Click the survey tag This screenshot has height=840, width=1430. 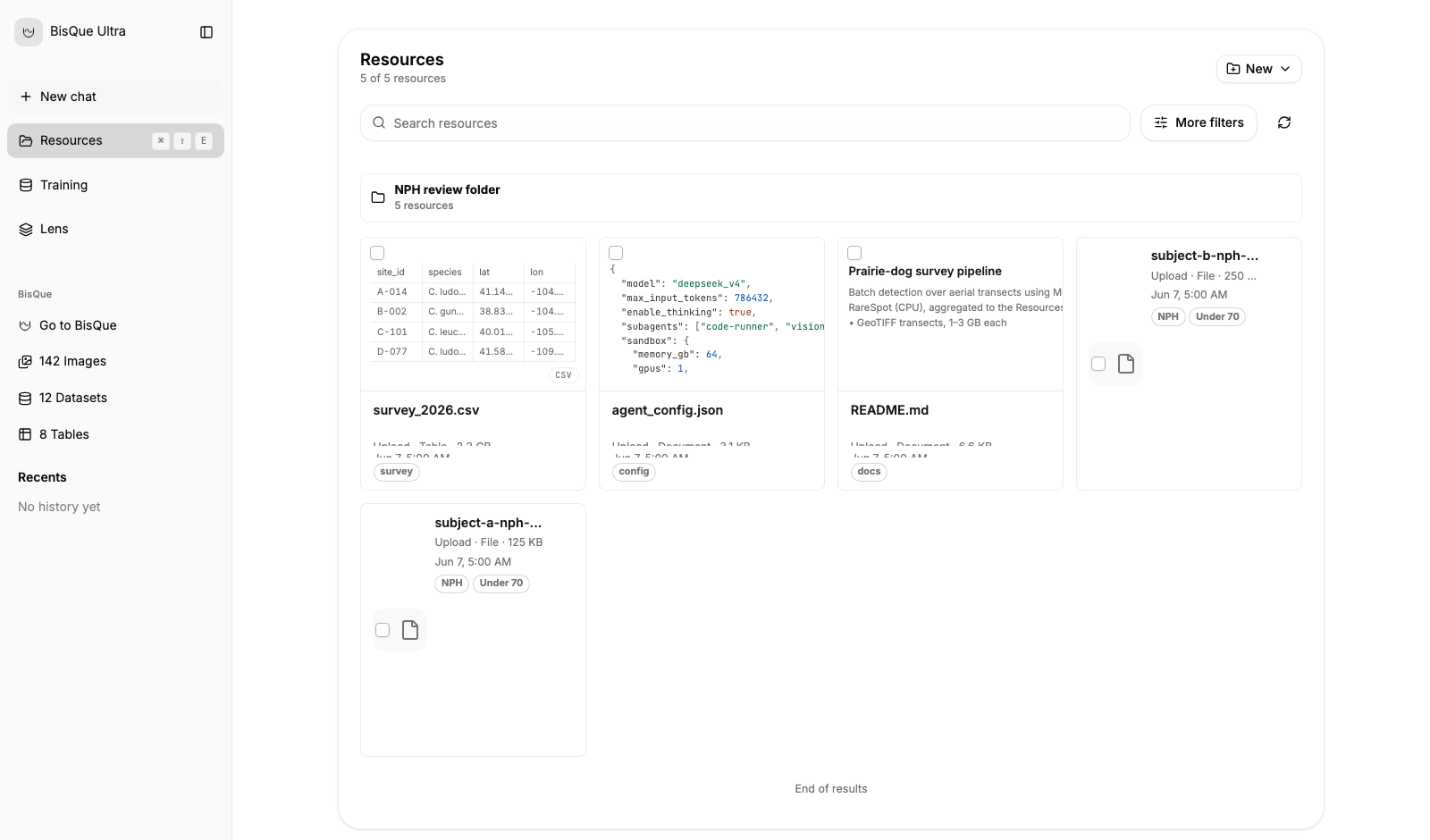397,472
